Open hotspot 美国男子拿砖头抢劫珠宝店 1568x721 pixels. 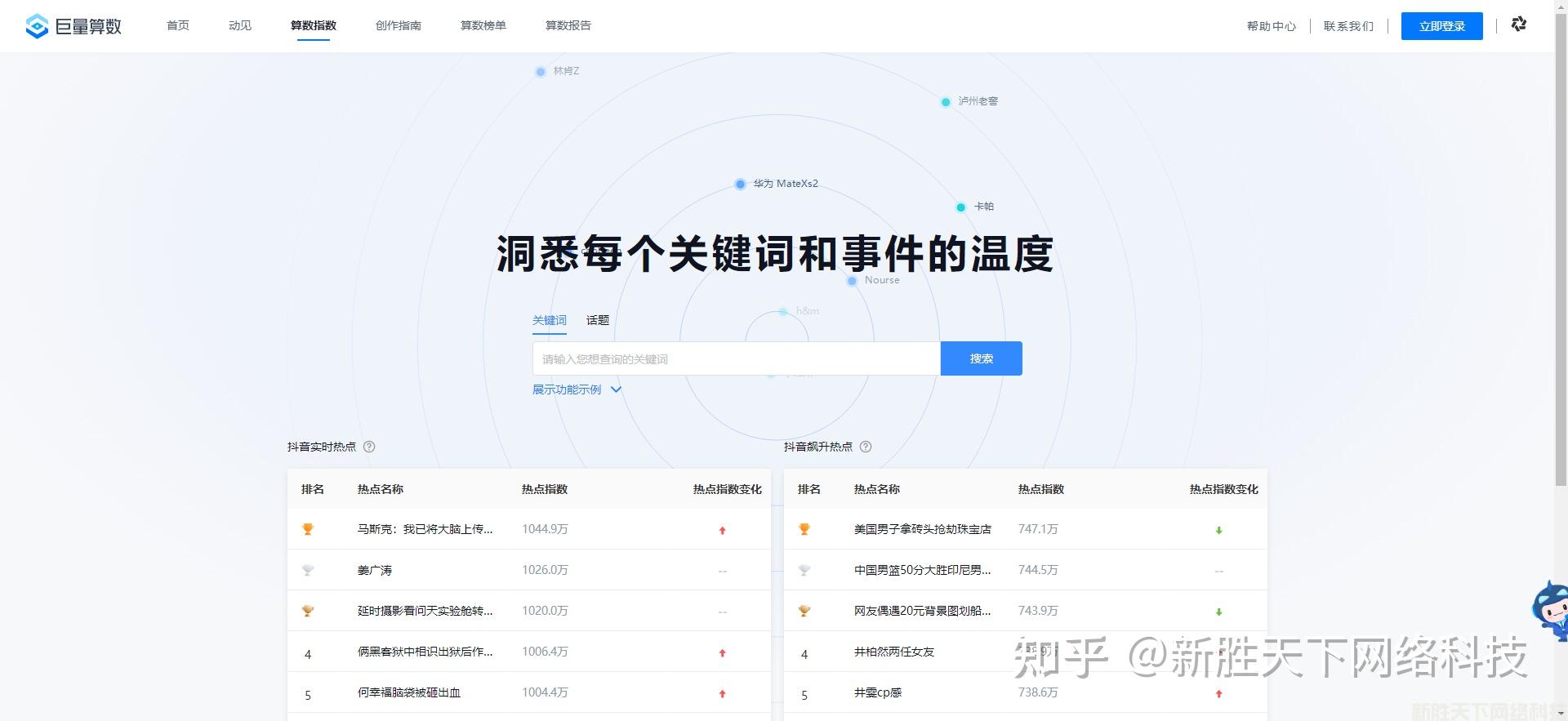pos(923,529)
